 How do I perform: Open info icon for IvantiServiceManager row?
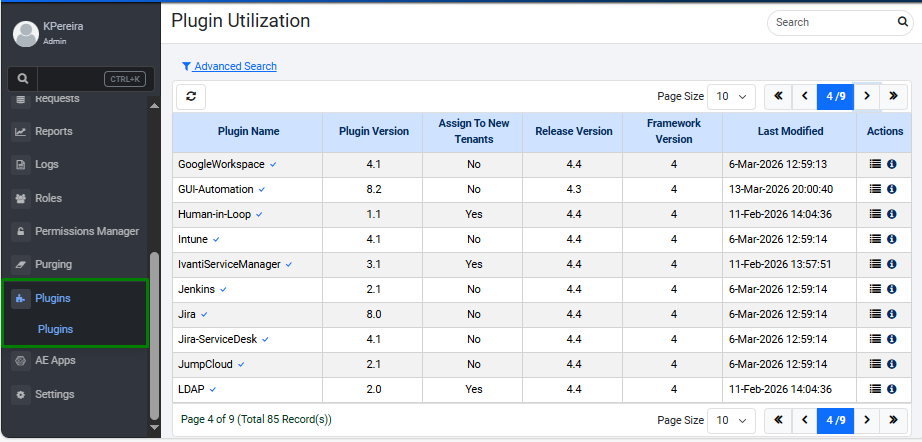[891, 264]
